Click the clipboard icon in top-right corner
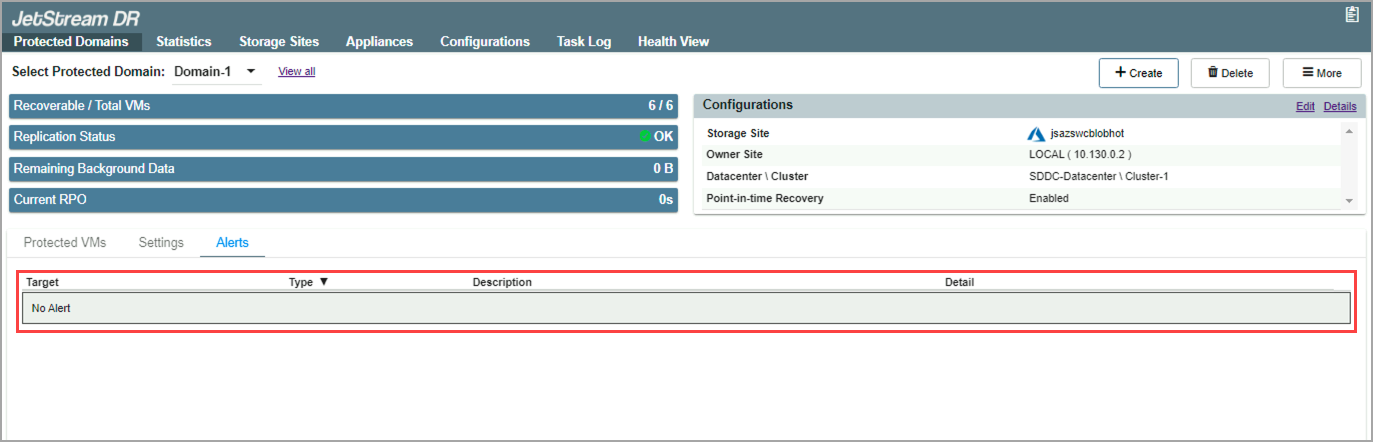The width and height of the screenshot is (1373, 442). point(1352,14)
